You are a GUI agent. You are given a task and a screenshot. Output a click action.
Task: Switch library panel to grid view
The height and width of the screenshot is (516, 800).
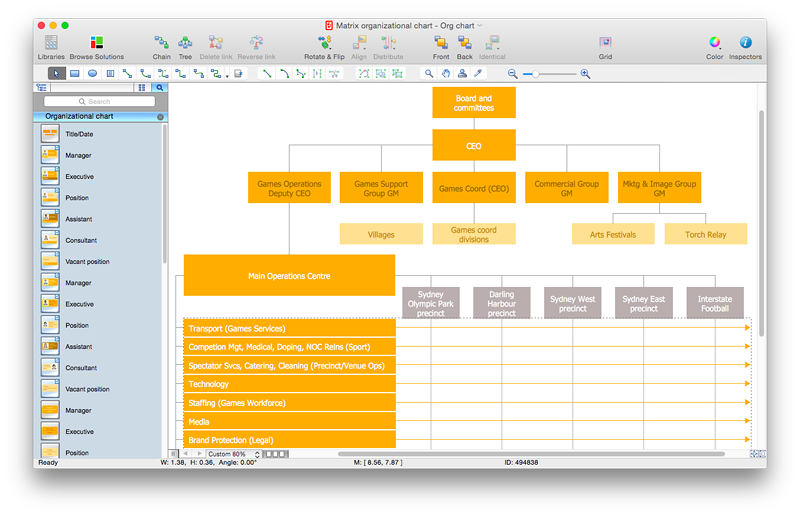click(142, 88)
